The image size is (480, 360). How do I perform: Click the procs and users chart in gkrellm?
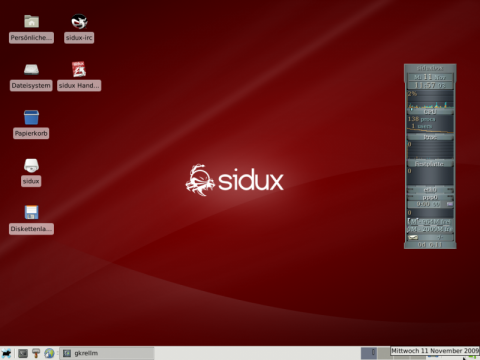(x=430, y=125)
